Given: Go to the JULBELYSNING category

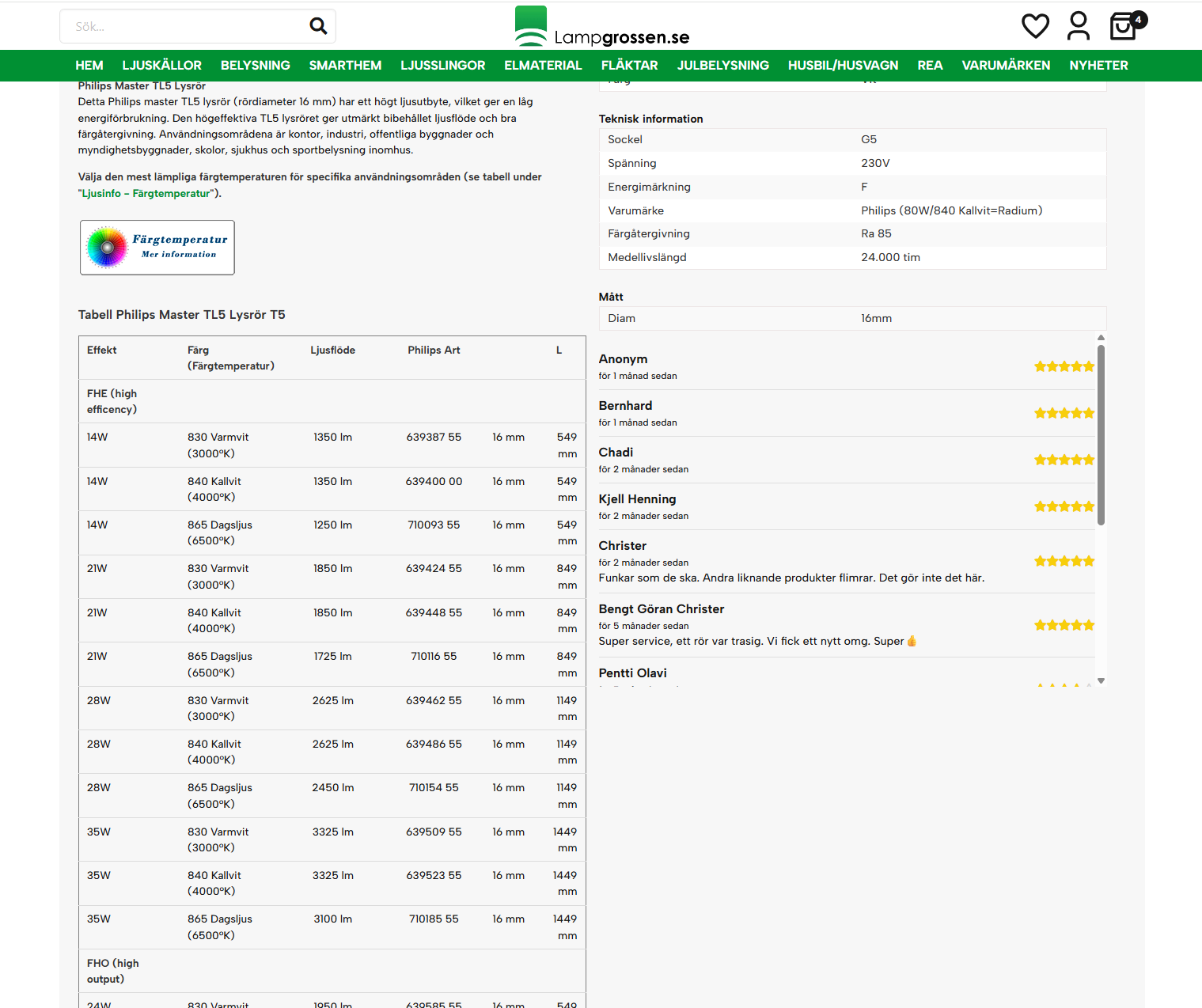Looking at the screenshot, I should click(722, 66).
